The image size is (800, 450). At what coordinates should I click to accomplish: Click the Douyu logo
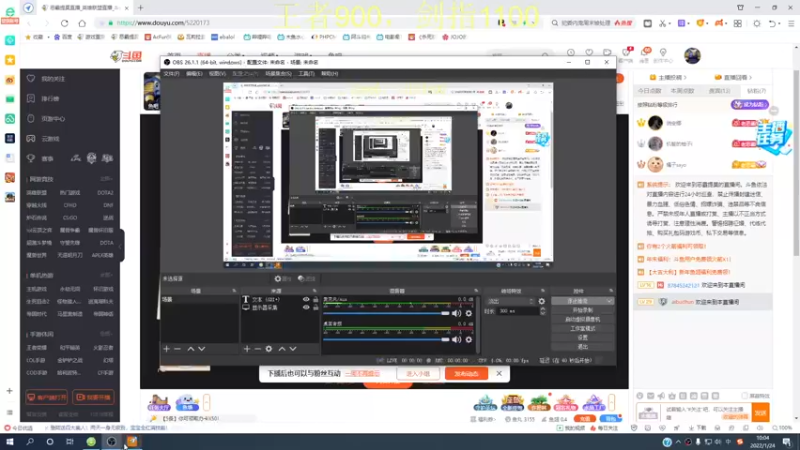(126, 56)
